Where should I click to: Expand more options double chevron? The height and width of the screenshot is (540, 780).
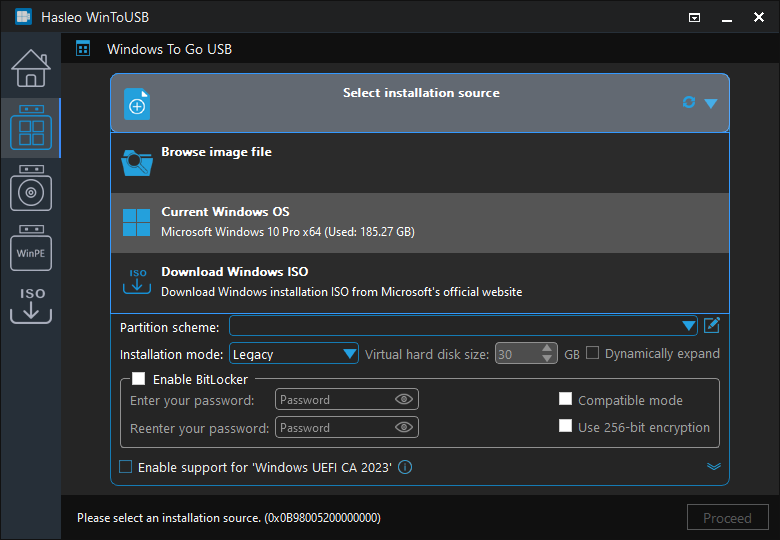[x=714, y=466]
